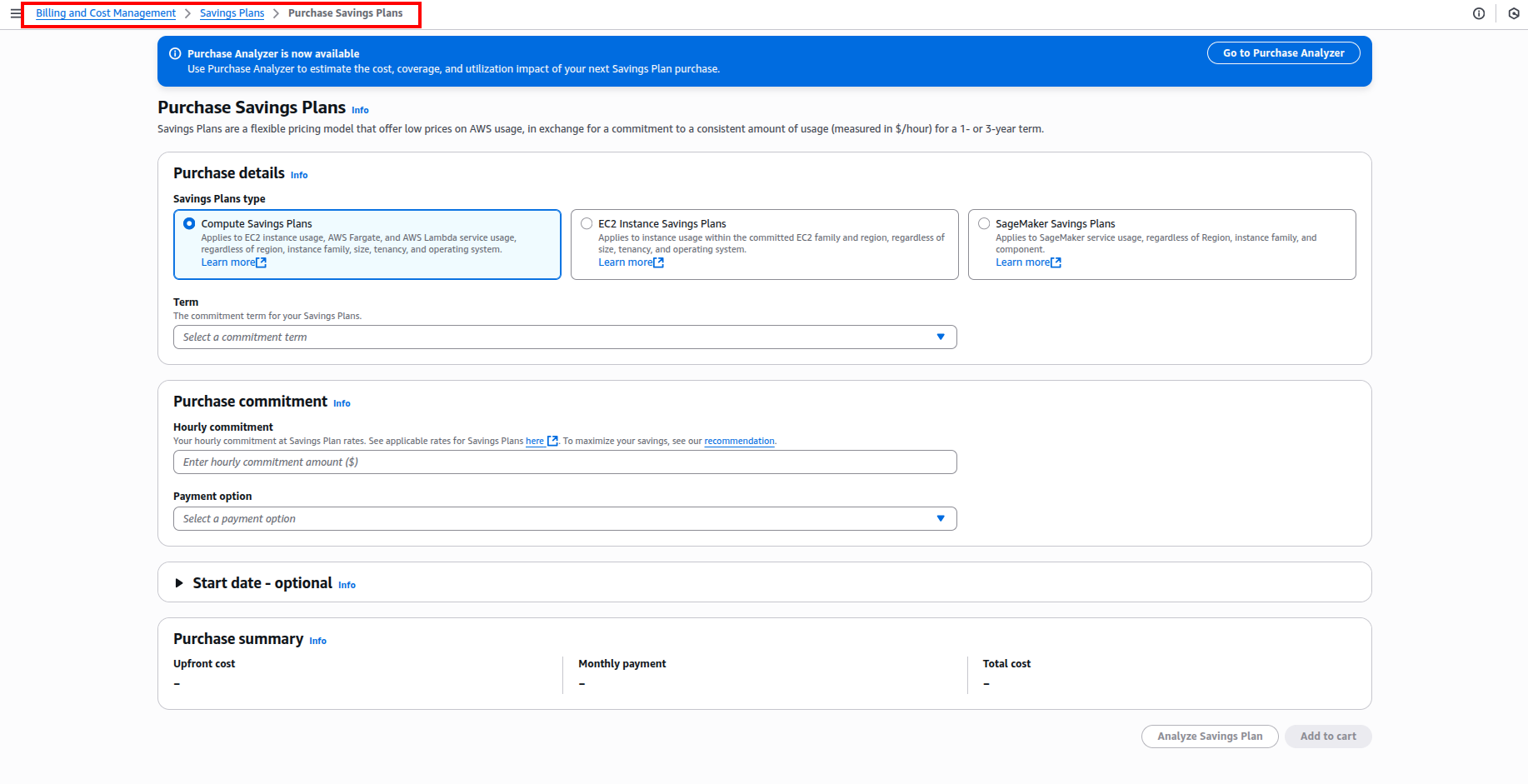
Task: Click the info icon in Purchase Analyzer banner
Action: (175, 53)
